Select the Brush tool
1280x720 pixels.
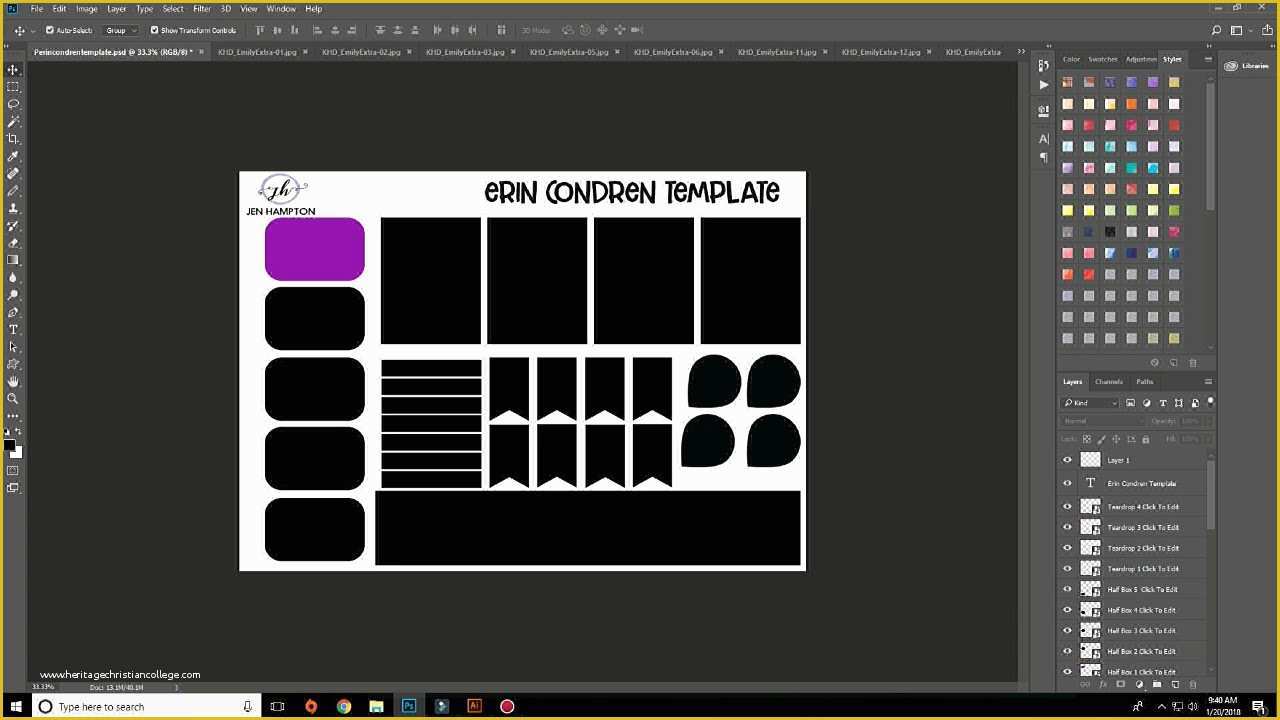click(x=13, y=191)
